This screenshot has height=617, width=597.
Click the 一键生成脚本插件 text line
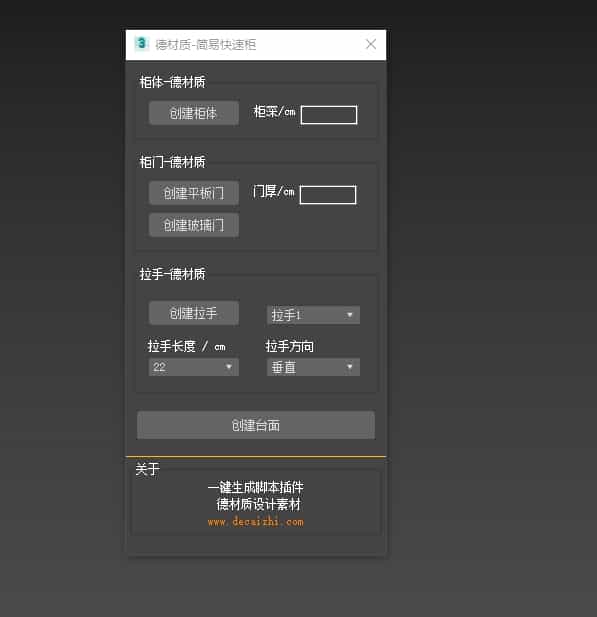[256, 488]
